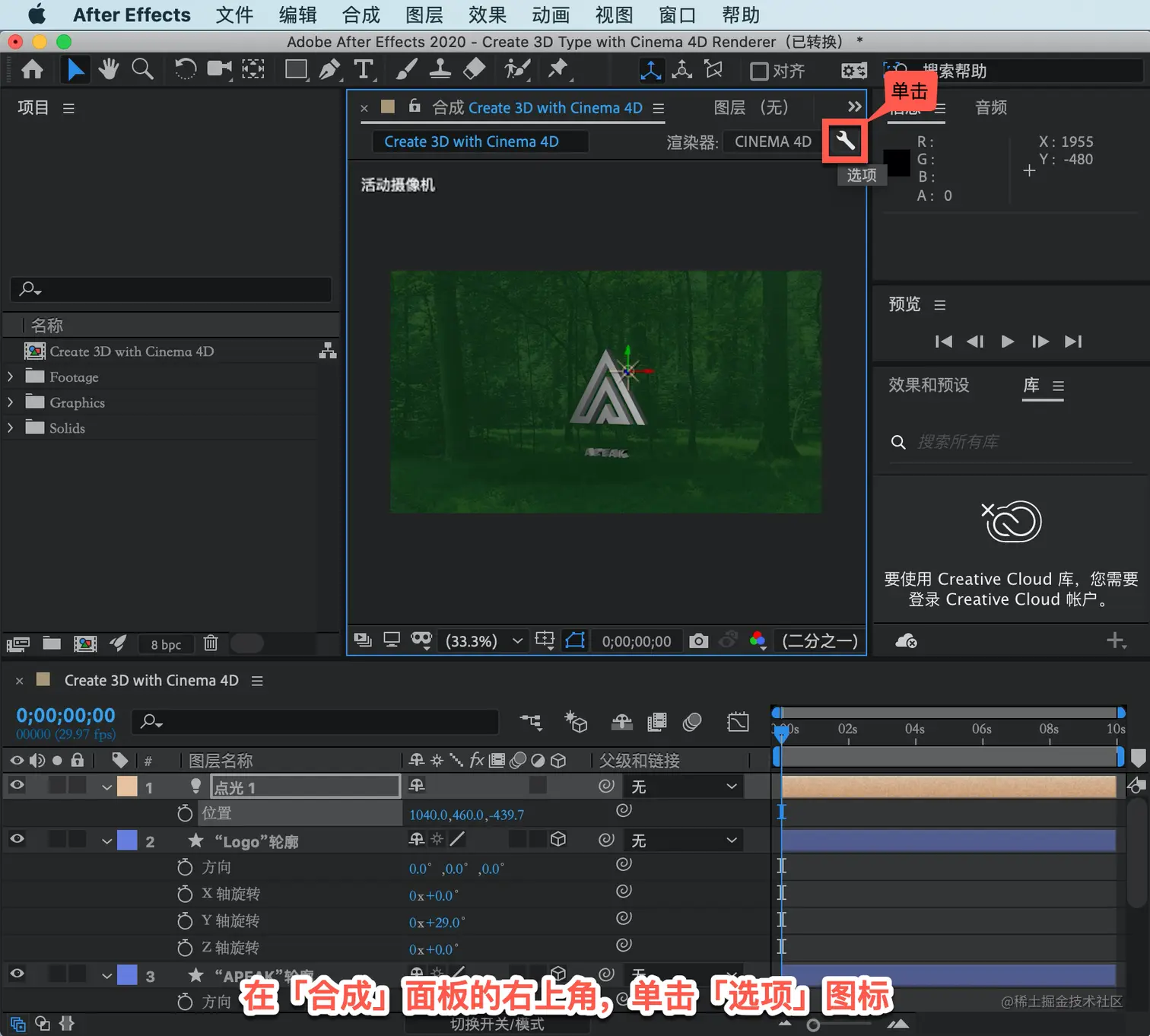
Task: Open the 动画 menu
Action: tap(551, 15)
